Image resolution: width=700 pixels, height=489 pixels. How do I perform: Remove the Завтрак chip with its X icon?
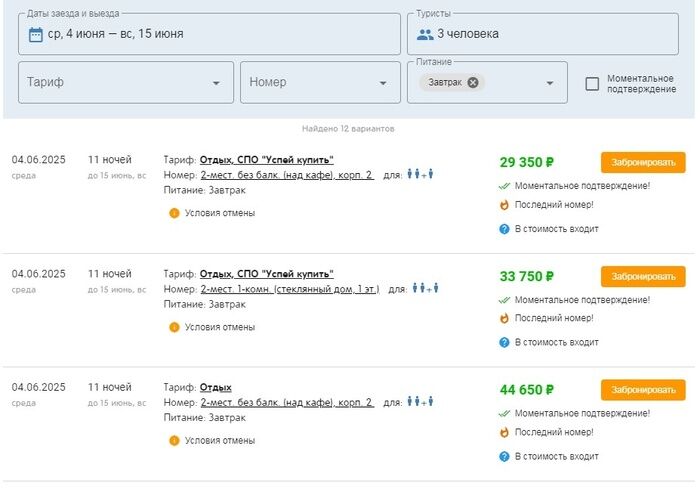pyautogui.click(x=473, y=83)
